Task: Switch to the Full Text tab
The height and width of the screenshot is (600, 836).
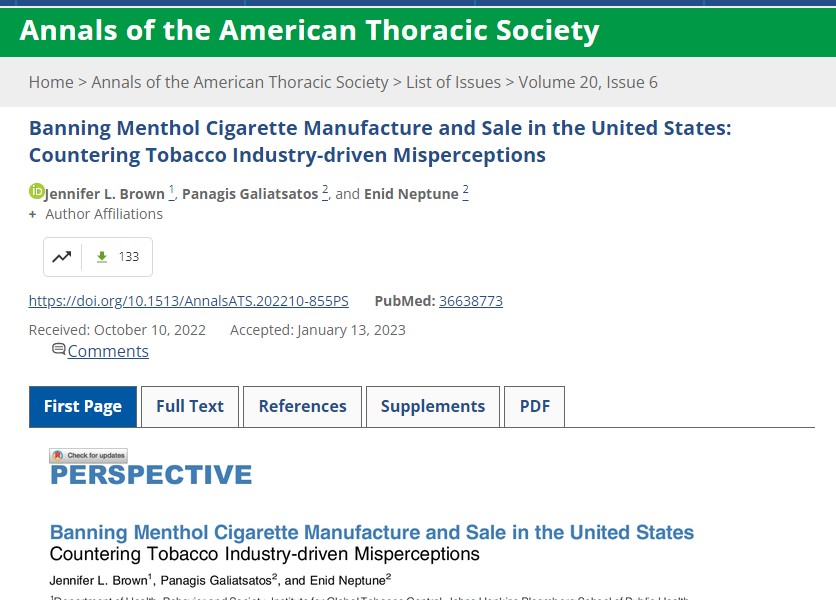Action: (x=189, y=406)
